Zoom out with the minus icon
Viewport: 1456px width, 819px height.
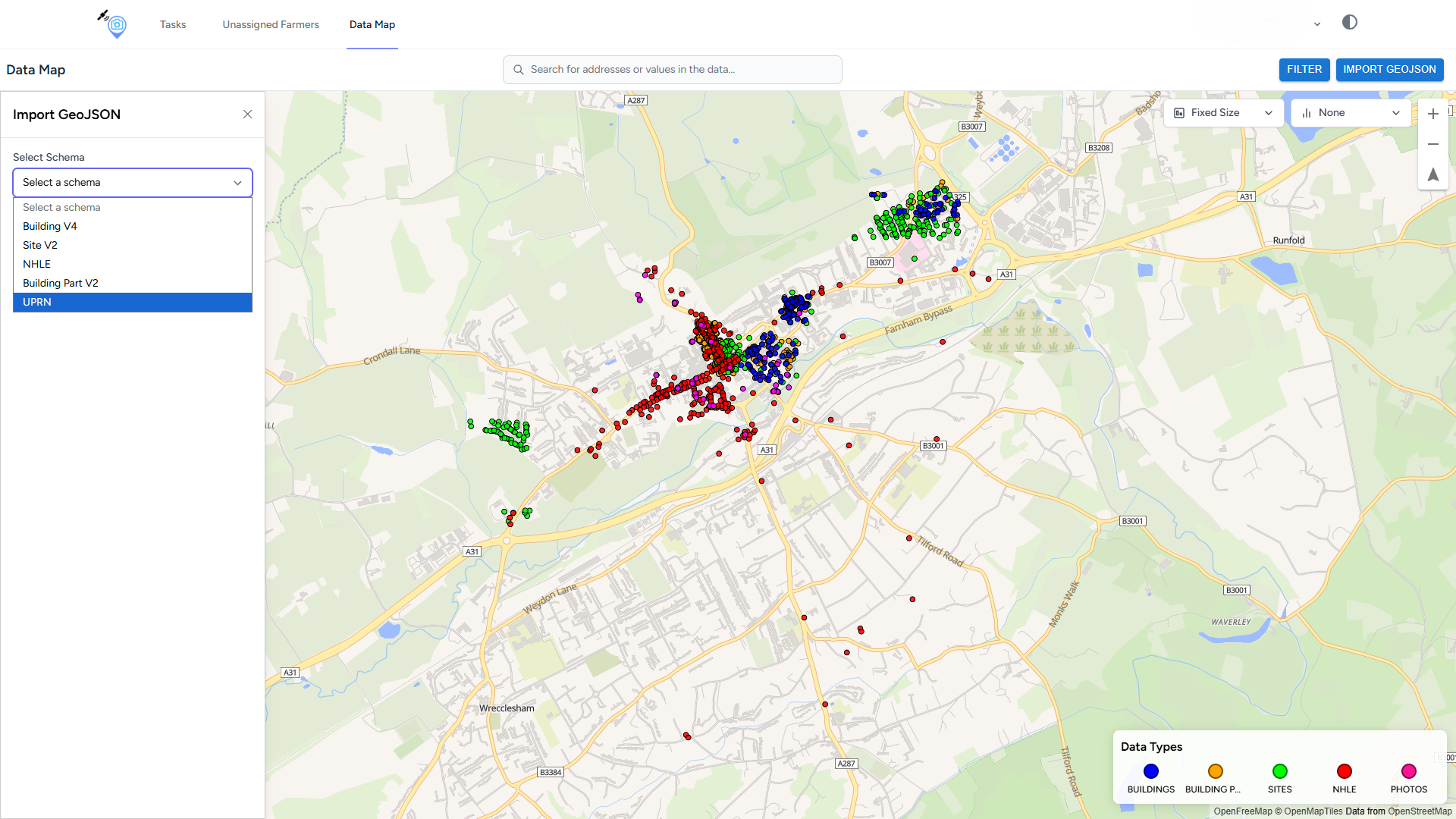[1432, 144]
